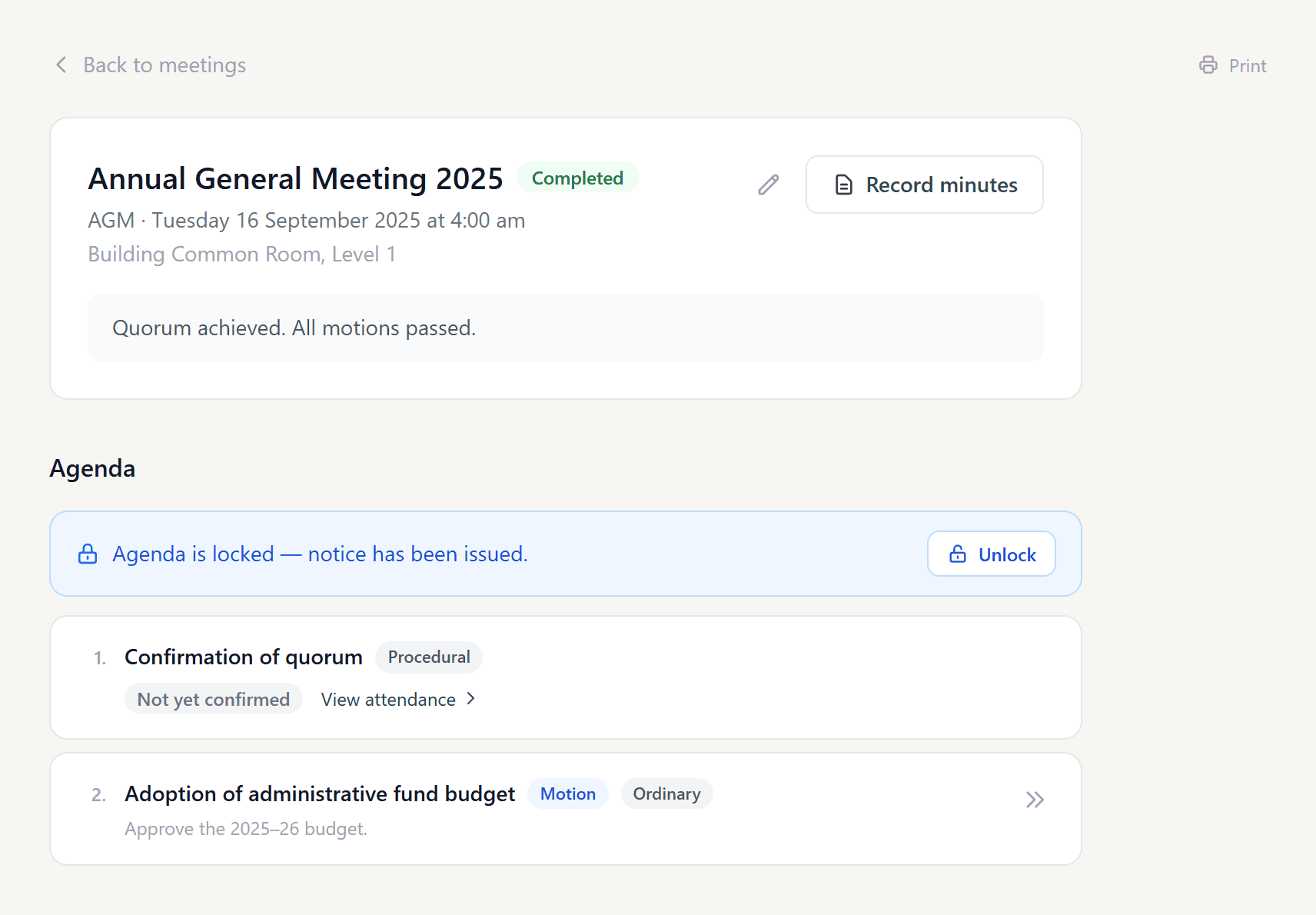Click the Ordinary tag
Viewport: 1316px width, 915px height.
(x=666, y=794)
